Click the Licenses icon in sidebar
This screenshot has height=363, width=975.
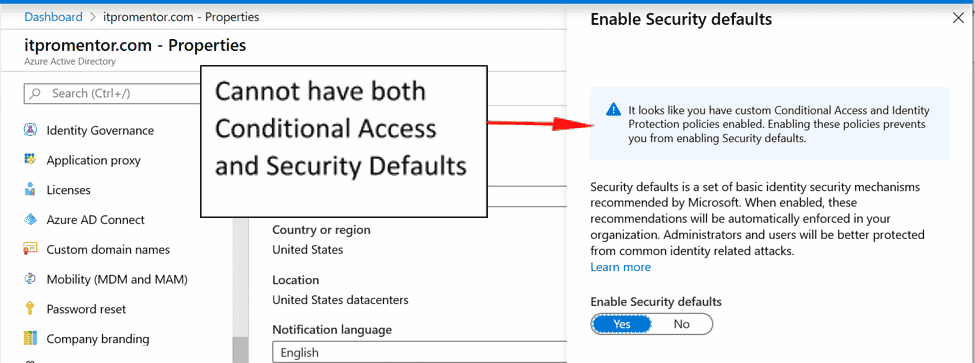(30, 190)
